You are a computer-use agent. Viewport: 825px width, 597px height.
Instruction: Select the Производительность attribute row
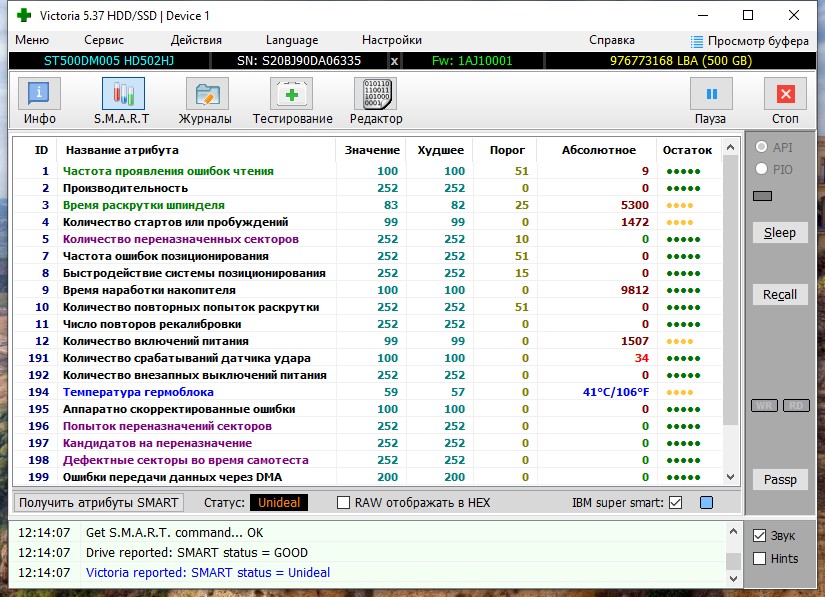368,188
